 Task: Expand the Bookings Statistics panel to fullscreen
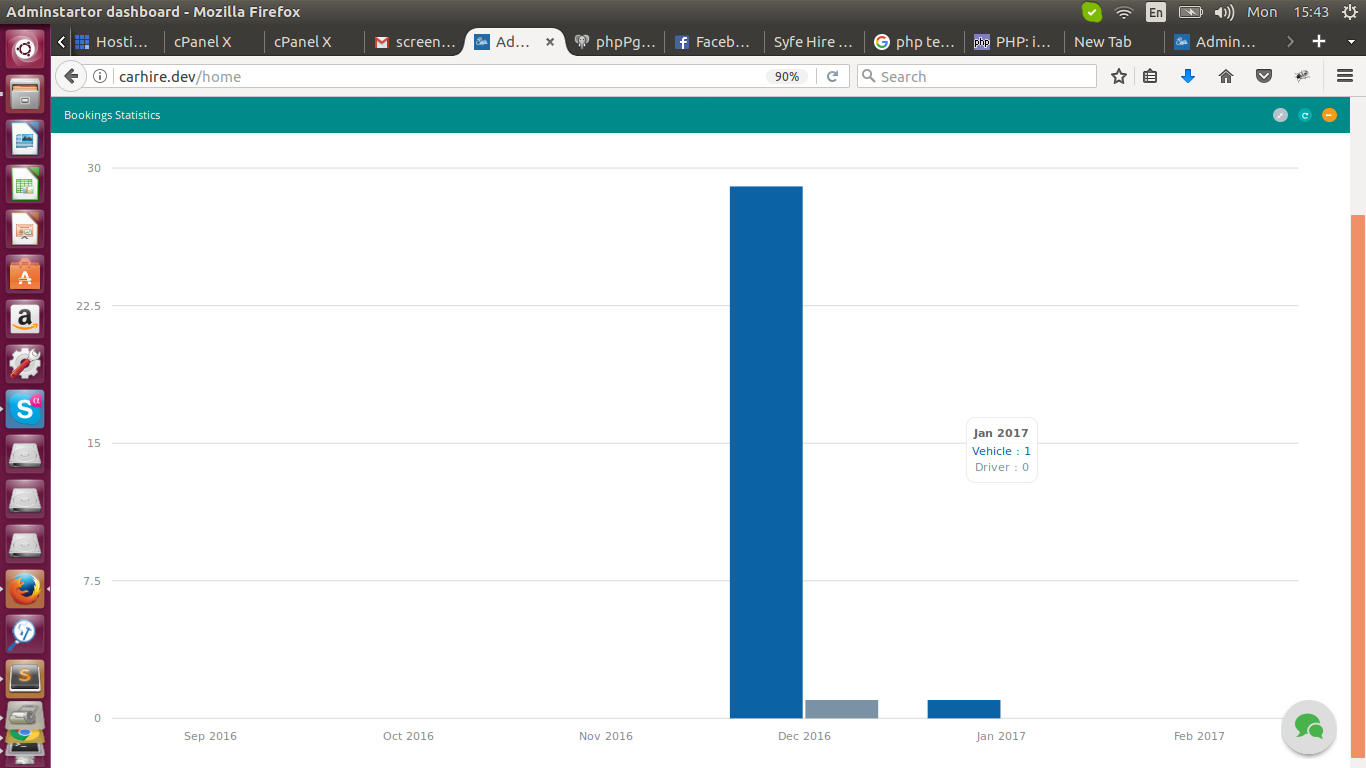click(1280, 115)
